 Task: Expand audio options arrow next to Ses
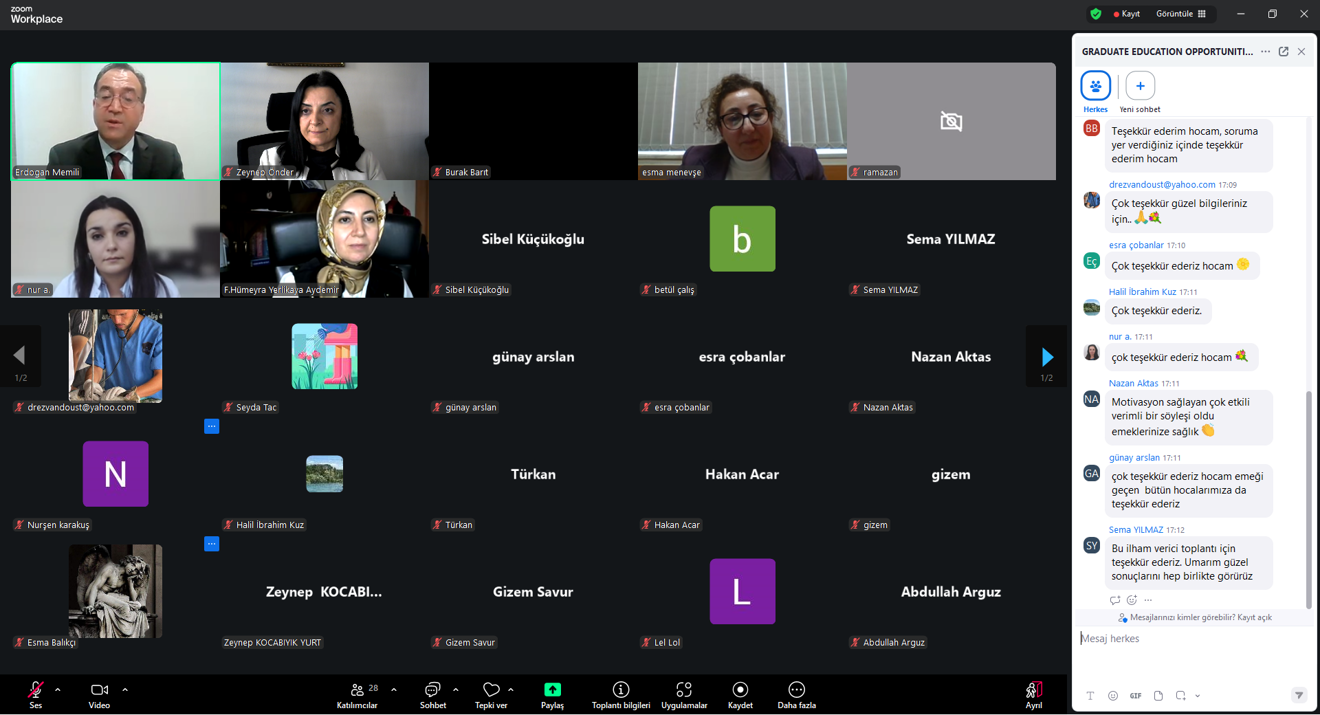point(58,690)
